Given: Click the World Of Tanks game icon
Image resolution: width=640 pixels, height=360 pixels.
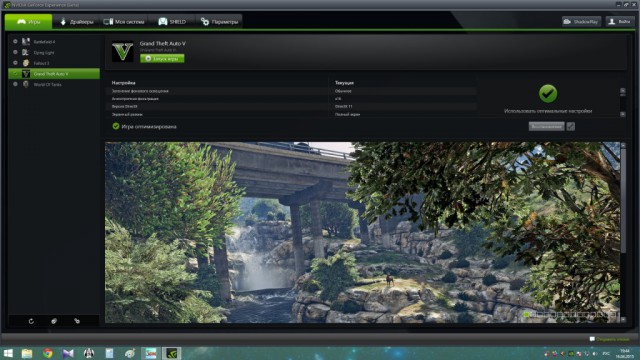Looking at the screenshot, I should pos(26,84).
